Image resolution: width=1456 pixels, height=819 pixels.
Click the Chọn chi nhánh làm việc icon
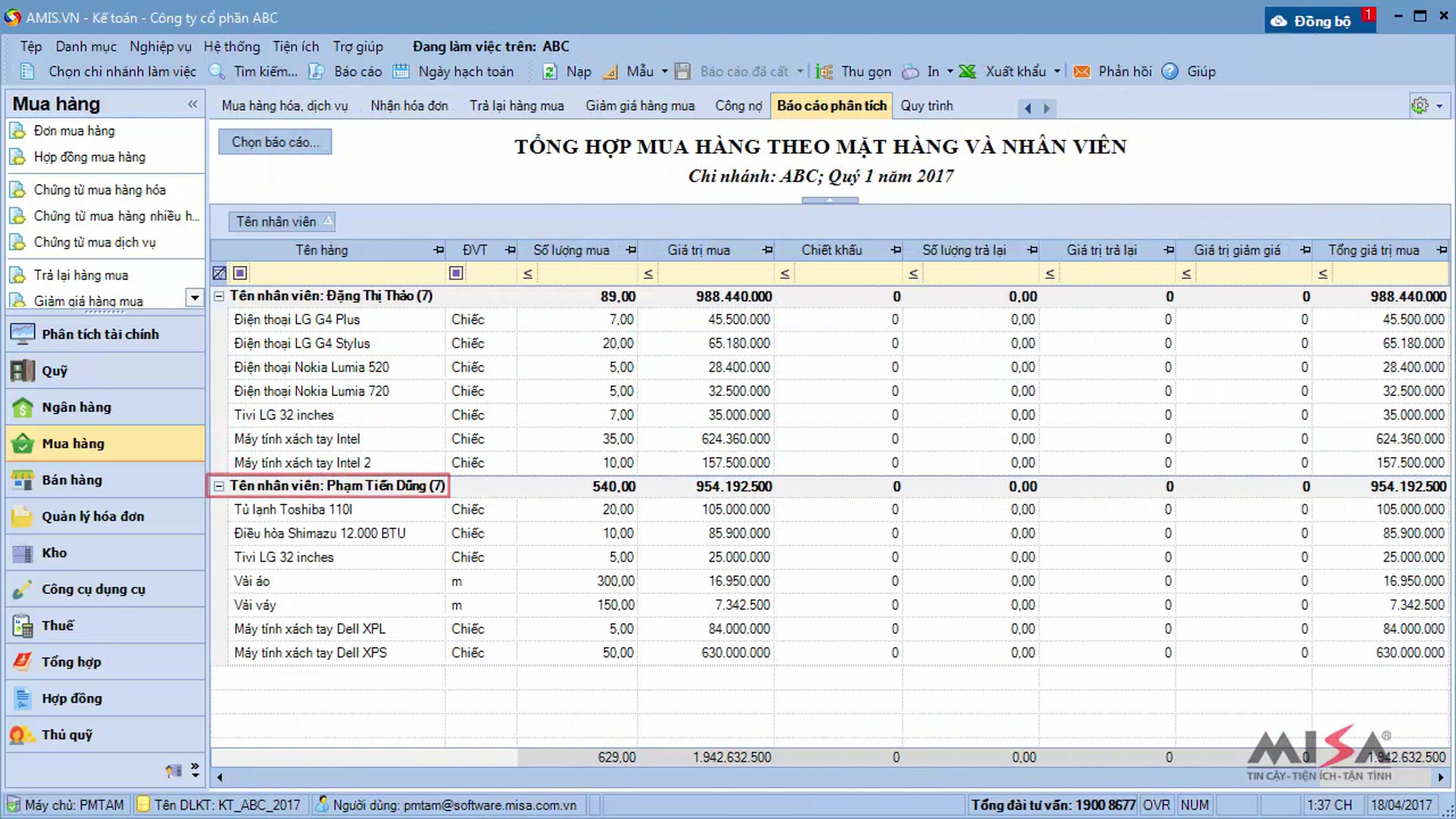tap(27, 72)
